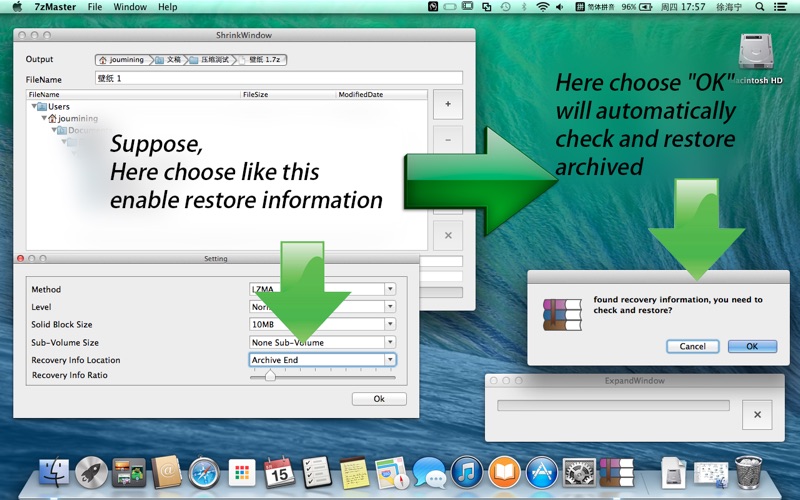
Task: Open the Window menu
Action: (x=130, y=7)
